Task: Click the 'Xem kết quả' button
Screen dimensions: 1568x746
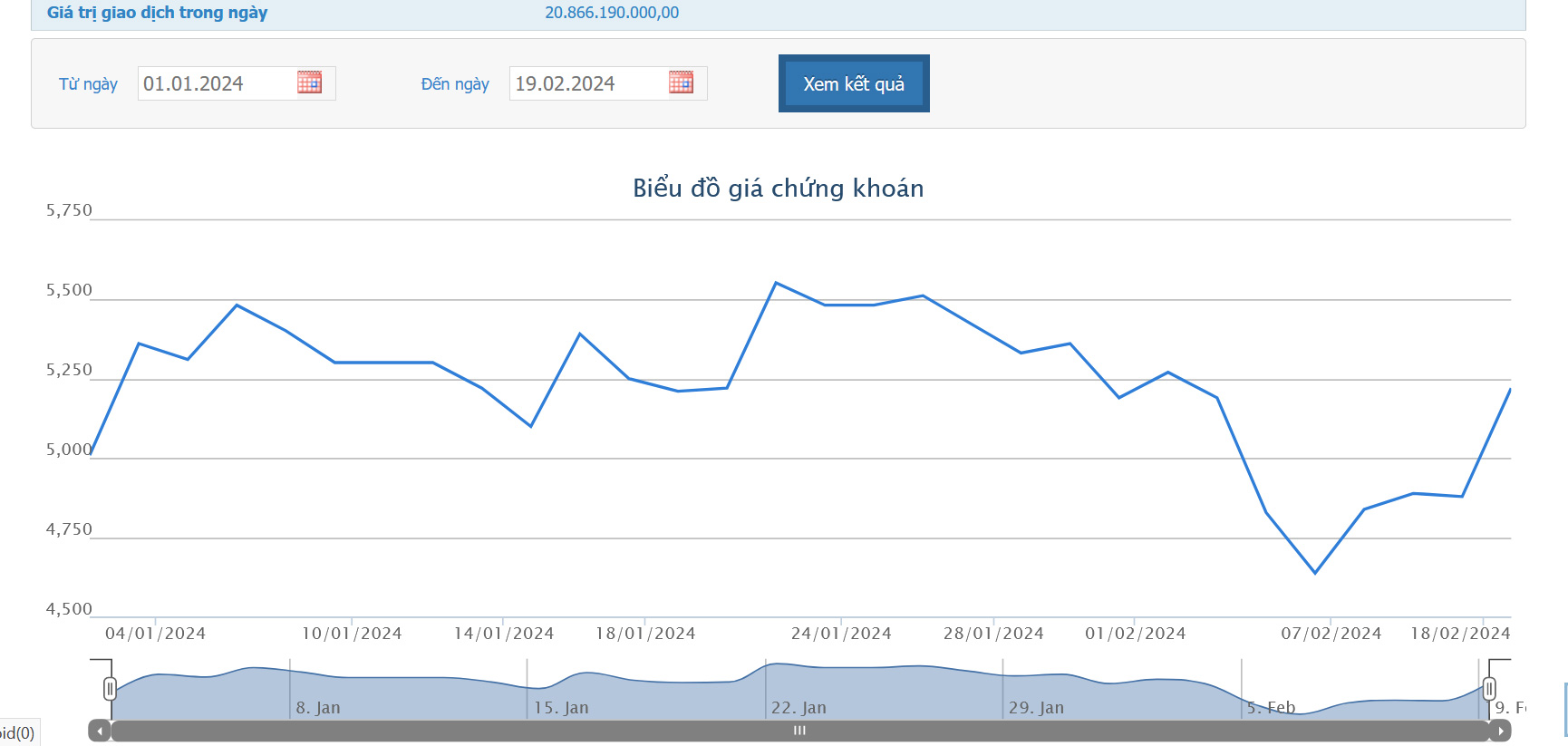Action: point(853,83)
